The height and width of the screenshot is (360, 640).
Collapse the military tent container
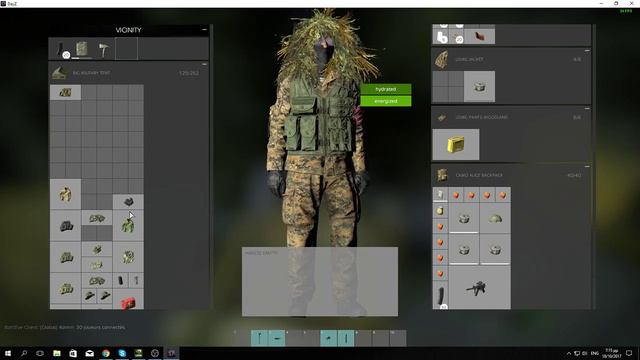point(204,64)
